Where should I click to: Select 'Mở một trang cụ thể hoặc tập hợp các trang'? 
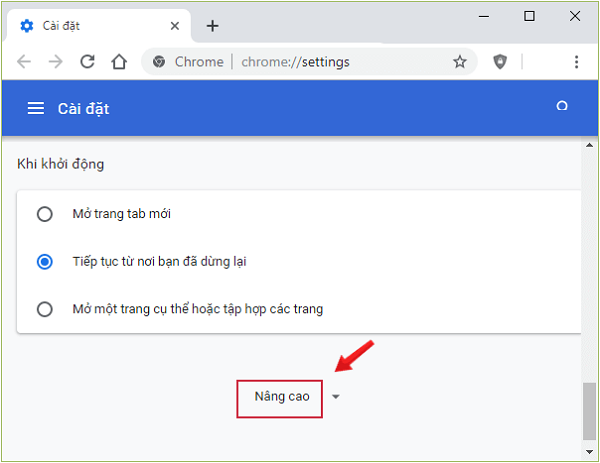click(45, 309)
